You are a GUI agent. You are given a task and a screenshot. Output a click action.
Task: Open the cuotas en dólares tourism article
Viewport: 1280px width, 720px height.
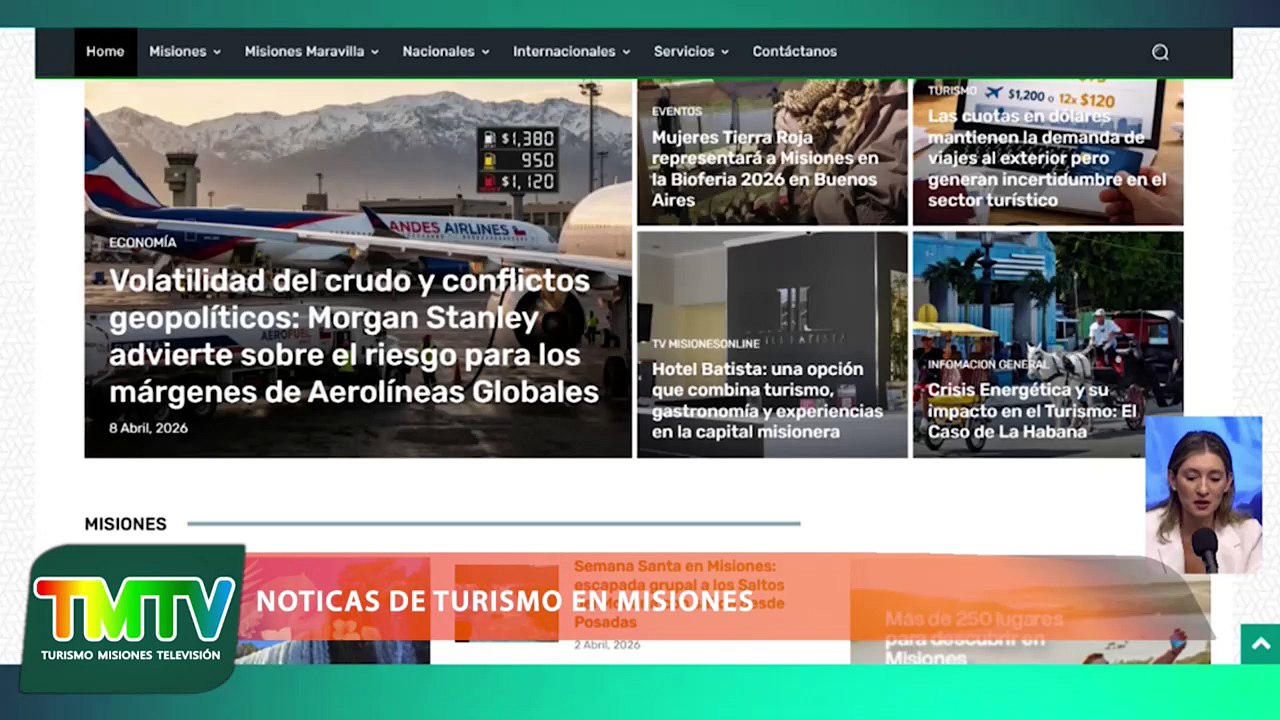(x=1047, y=158)
